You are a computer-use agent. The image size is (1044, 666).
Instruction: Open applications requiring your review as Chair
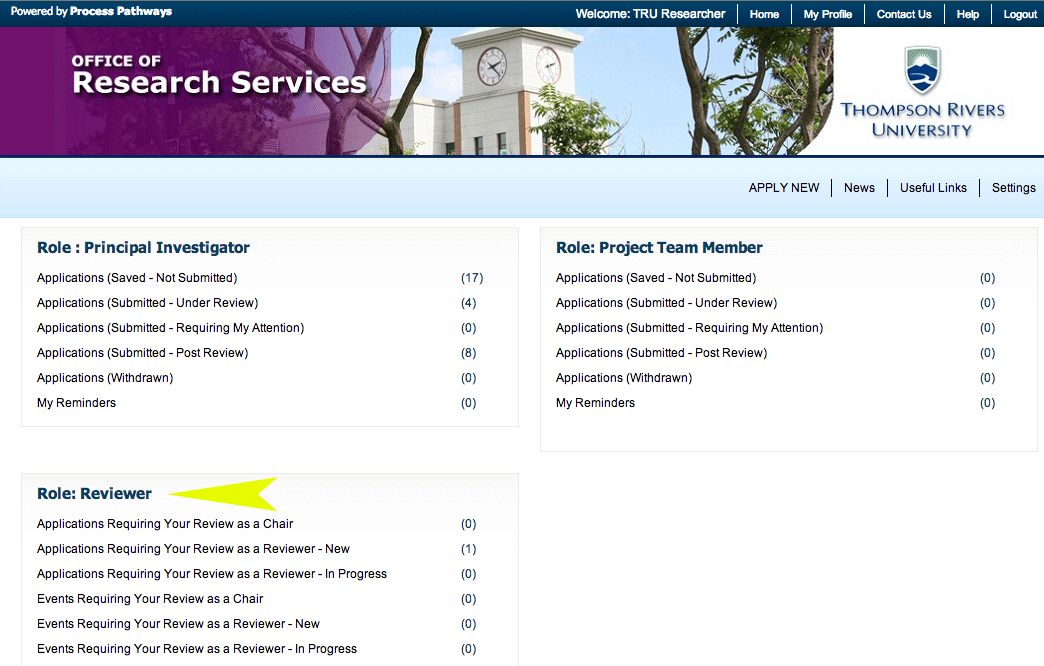tap(165, 524)
